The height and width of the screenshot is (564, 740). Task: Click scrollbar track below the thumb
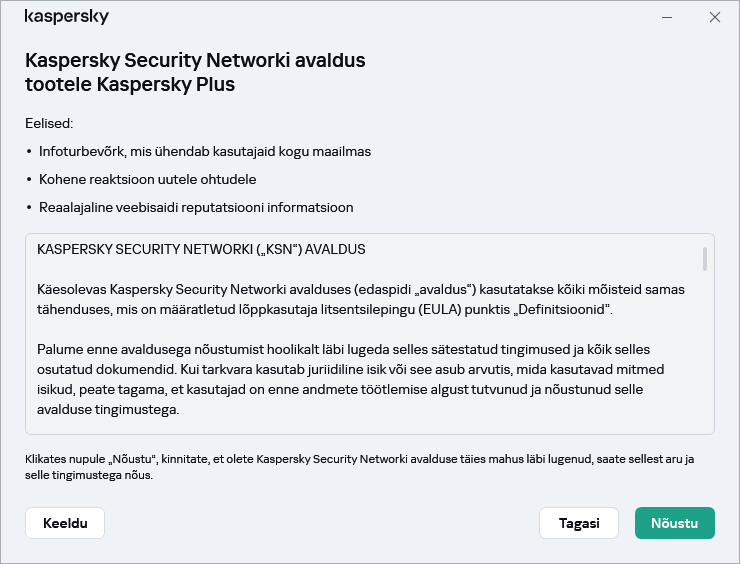click(x=705, y=360)
